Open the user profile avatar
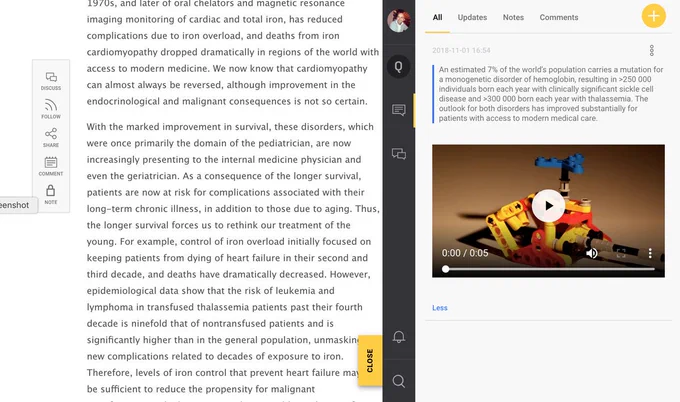The height and width of the screenshot is (402, 680). coord(399,20)
